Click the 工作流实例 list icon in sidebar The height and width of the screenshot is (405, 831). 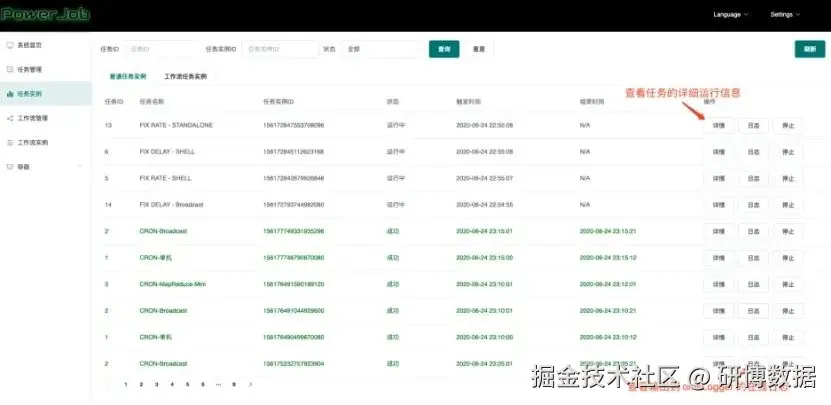tap(10, 143)
